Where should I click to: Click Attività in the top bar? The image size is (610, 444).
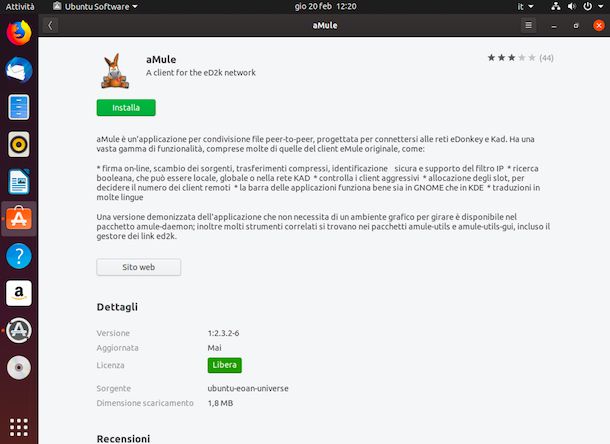click(20, 7)
